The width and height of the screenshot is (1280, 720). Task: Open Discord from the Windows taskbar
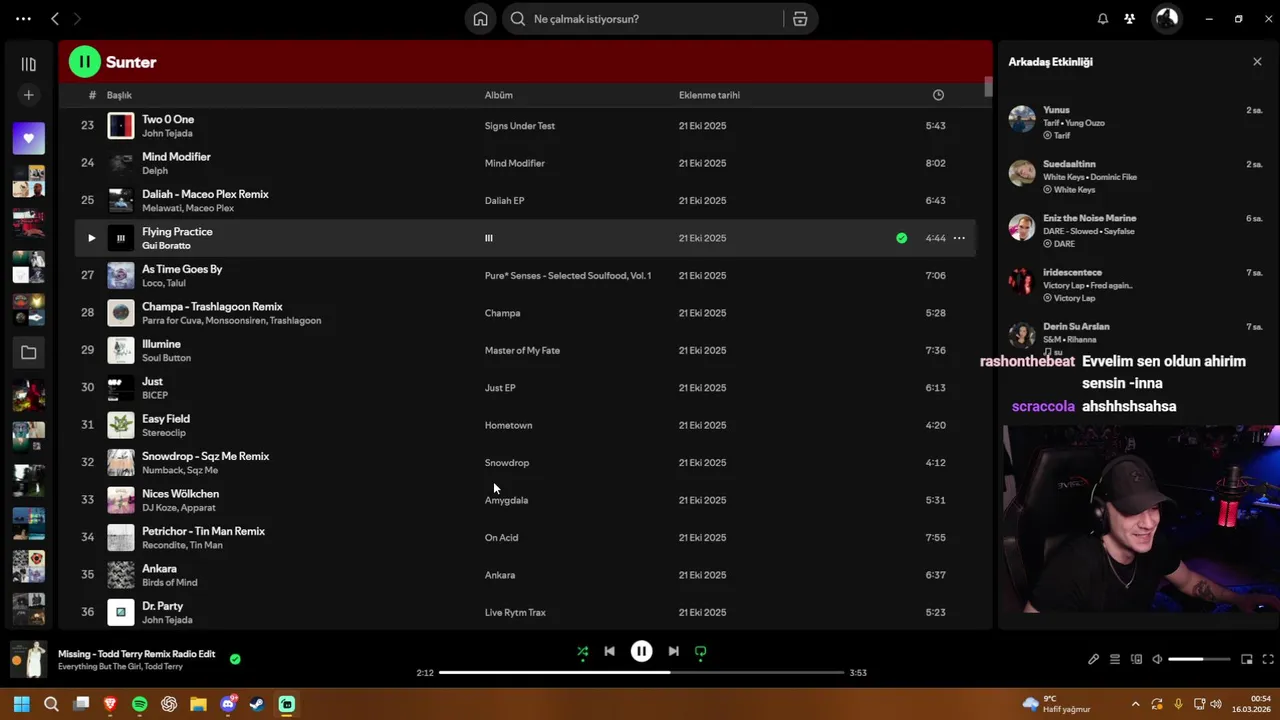[228, 704]
